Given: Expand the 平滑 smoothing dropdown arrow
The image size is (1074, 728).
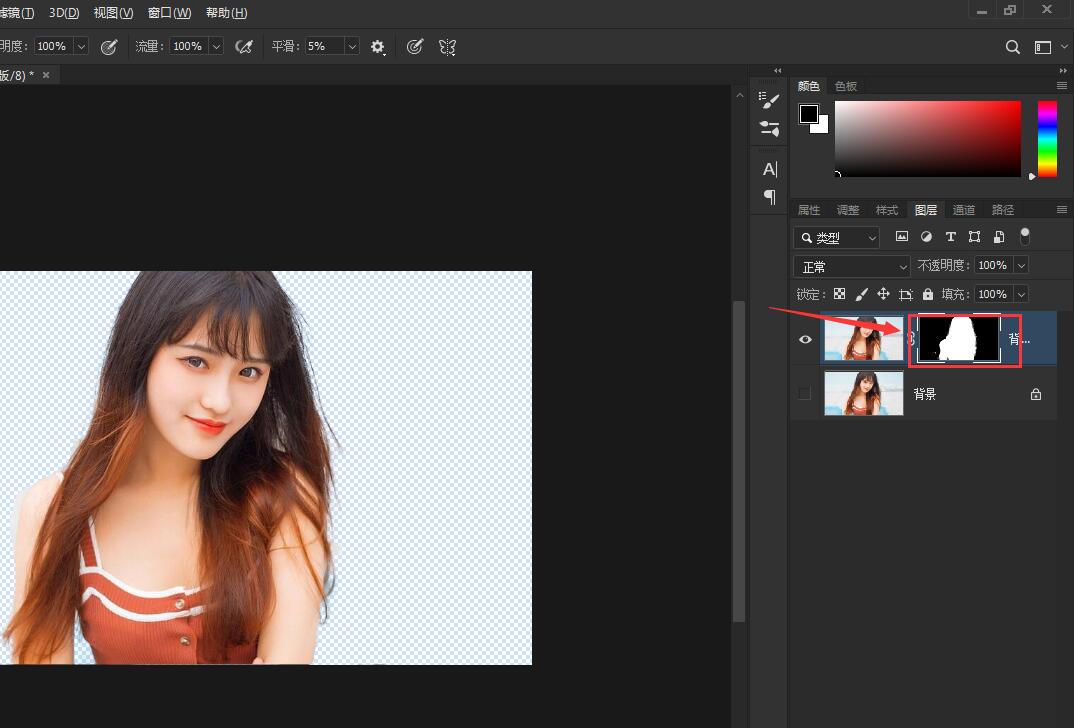Looking at the screenshot, I should coord(352,47).
